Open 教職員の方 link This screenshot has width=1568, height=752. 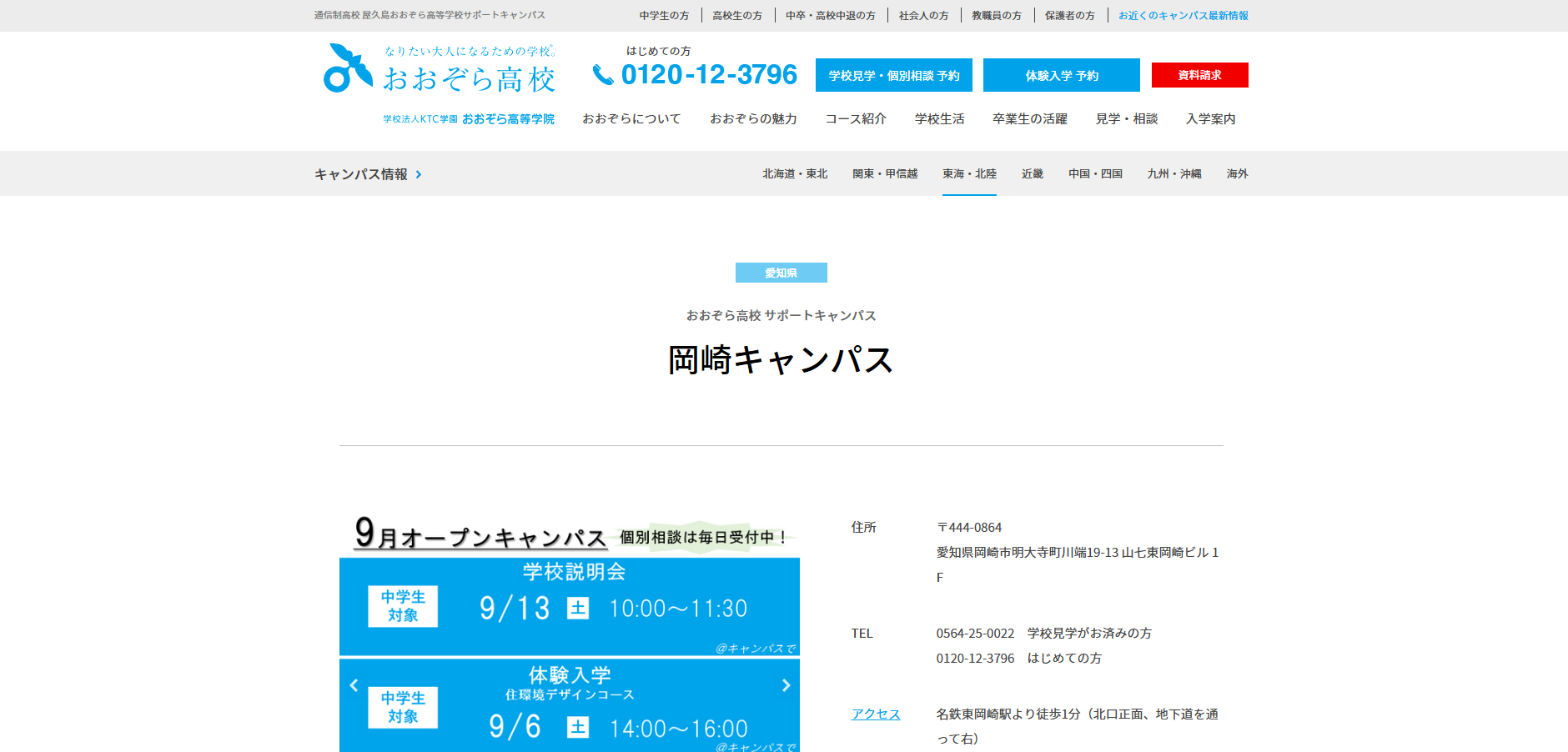(x=997, y=15)
